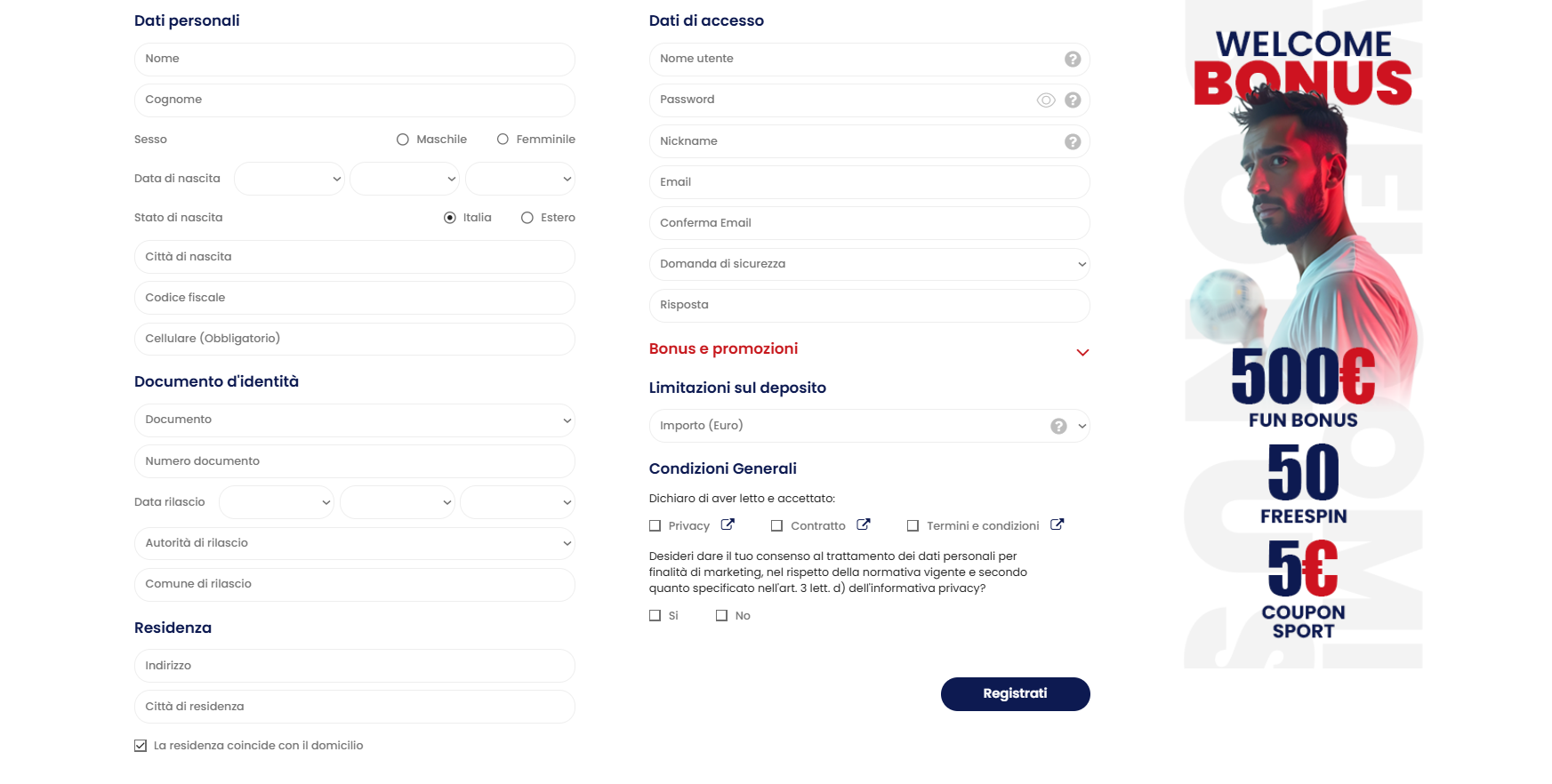Select the Maschile radio button
1552x784 pixels.
[x=403, y=140]
